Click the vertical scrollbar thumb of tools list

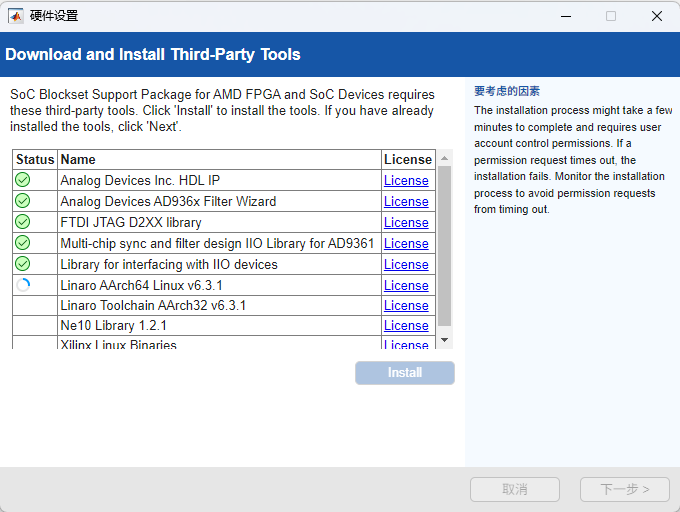pyautogui.click(x=445, y=246)
